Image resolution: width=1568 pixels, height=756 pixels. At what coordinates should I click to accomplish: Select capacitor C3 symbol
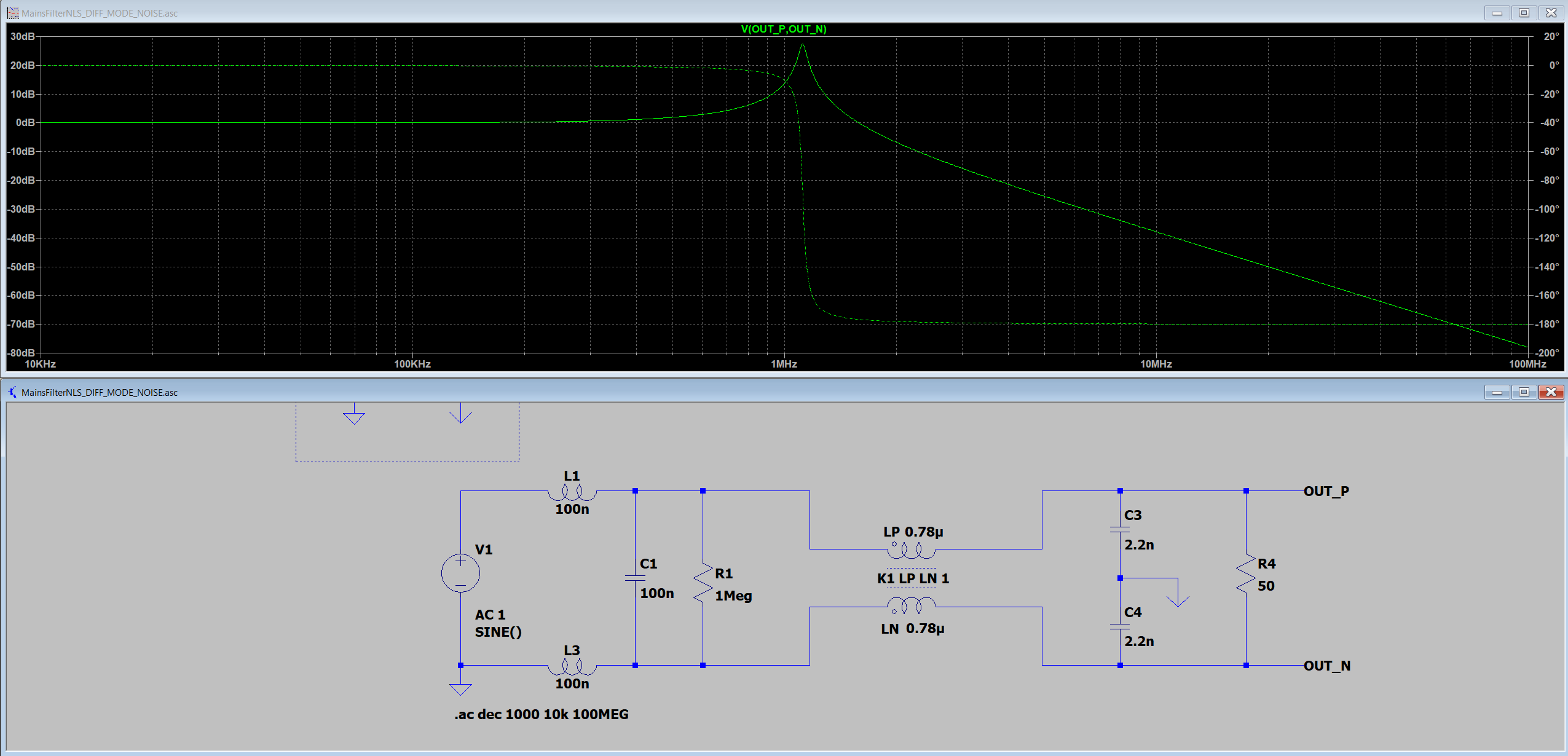coord(1120,529)
